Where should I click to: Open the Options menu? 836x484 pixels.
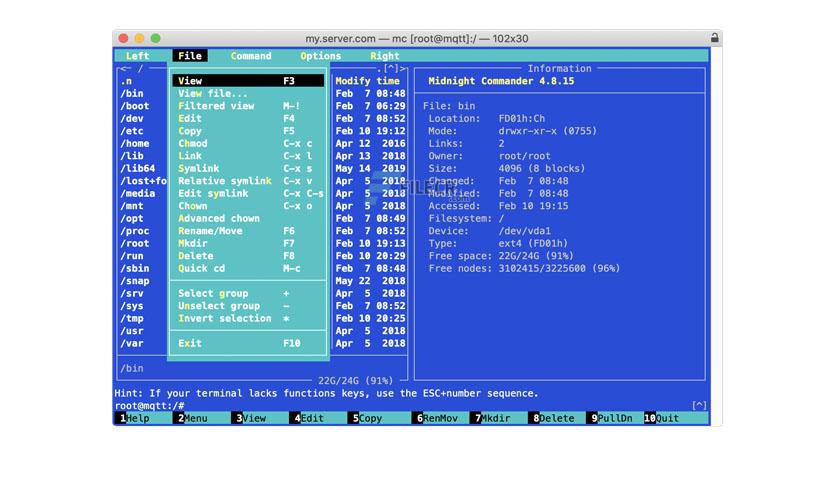point(320,56)
